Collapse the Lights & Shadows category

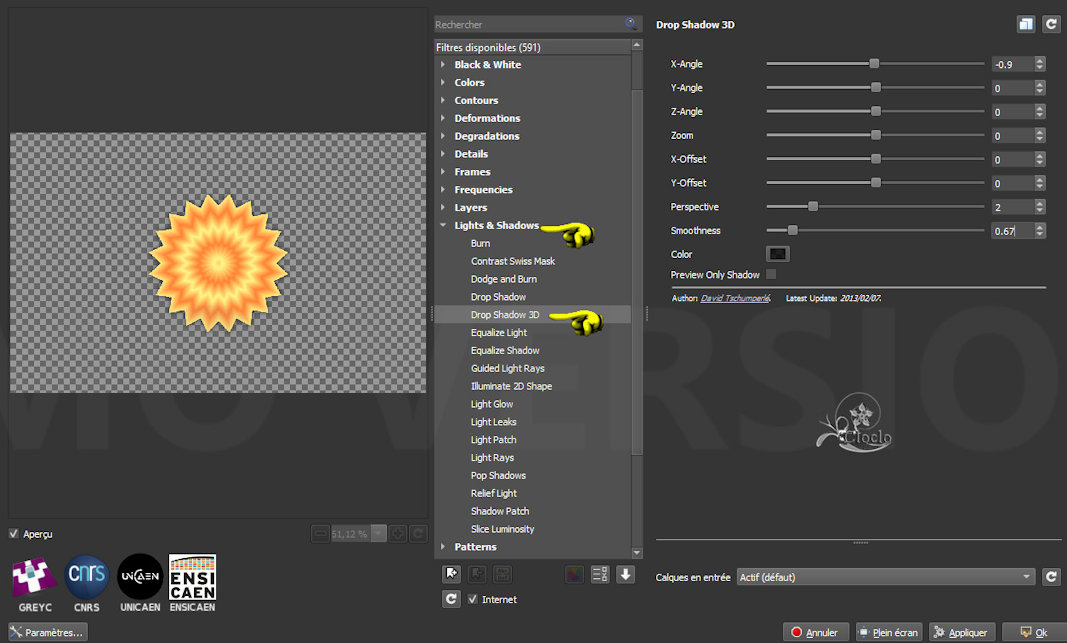(x=443, y=226)
